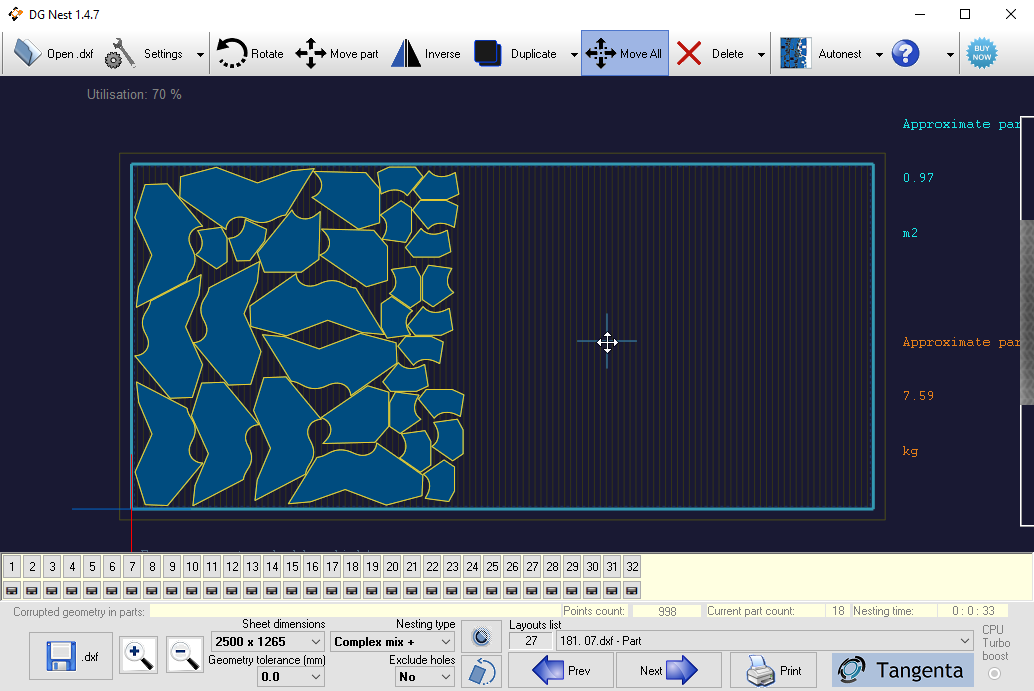Open the Geometry tolerance dropdown
The width and height of the screenshot is (1034, 691).
coord(290,676)
